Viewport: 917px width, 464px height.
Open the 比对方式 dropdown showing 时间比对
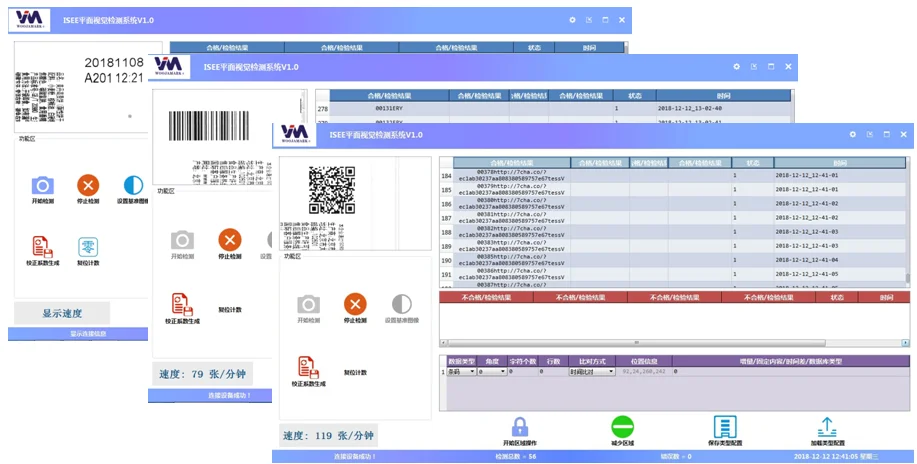[x=588, y=371]
